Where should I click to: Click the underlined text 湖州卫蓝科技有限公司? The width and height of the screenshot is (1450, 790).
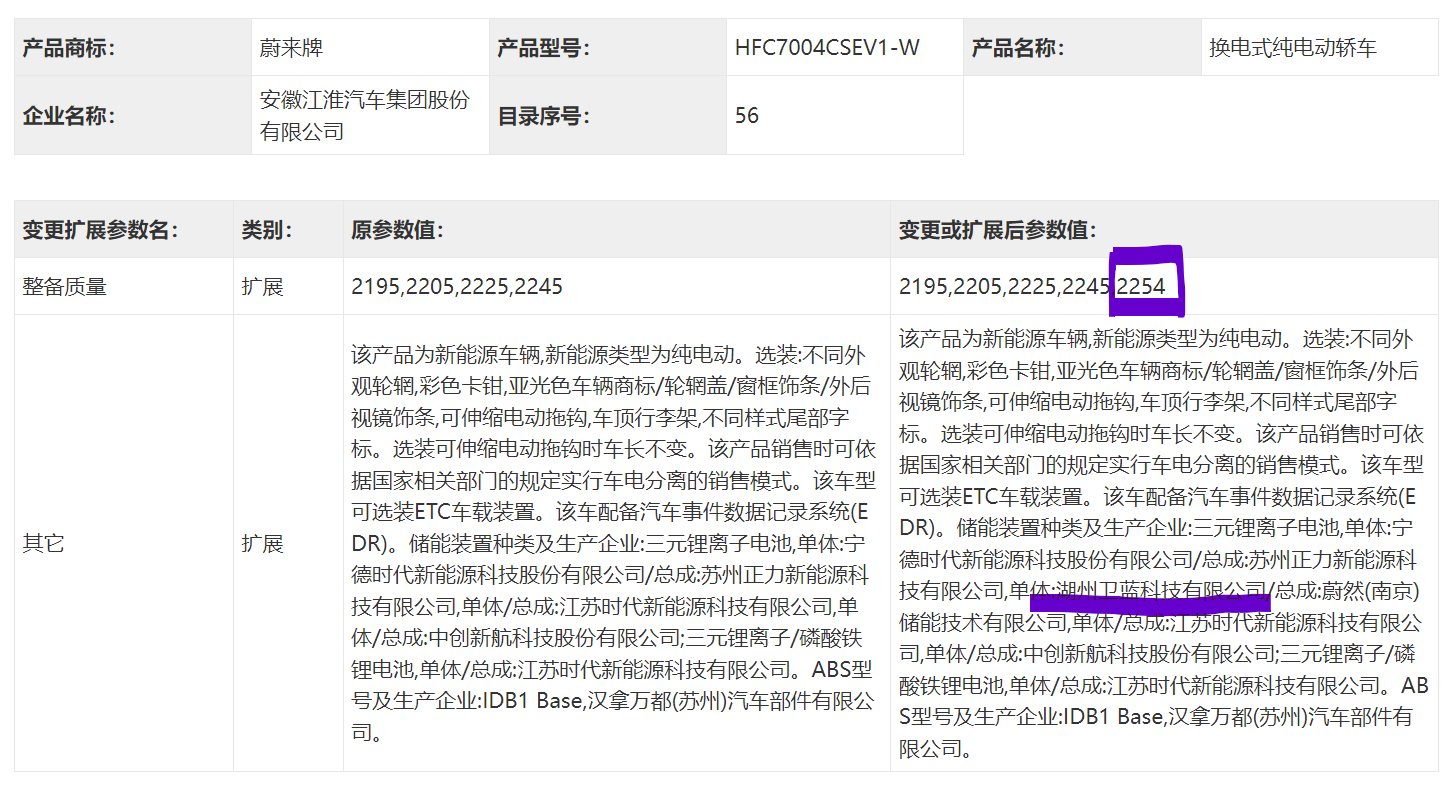(x=1161, y=590)
